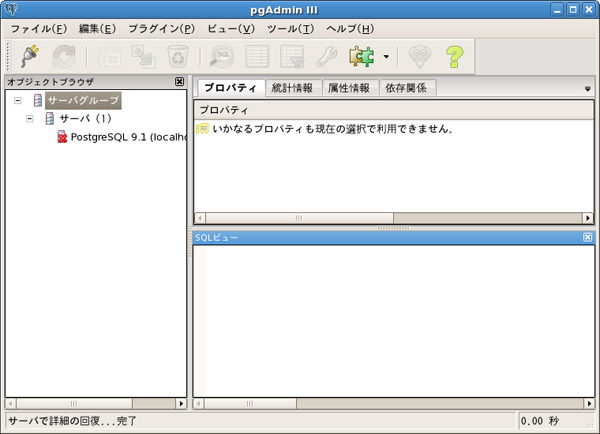Image resolution: width=600 pixels, height=434 pixels.
Task: Open the ビュー(V) menu
Action: 231,29
